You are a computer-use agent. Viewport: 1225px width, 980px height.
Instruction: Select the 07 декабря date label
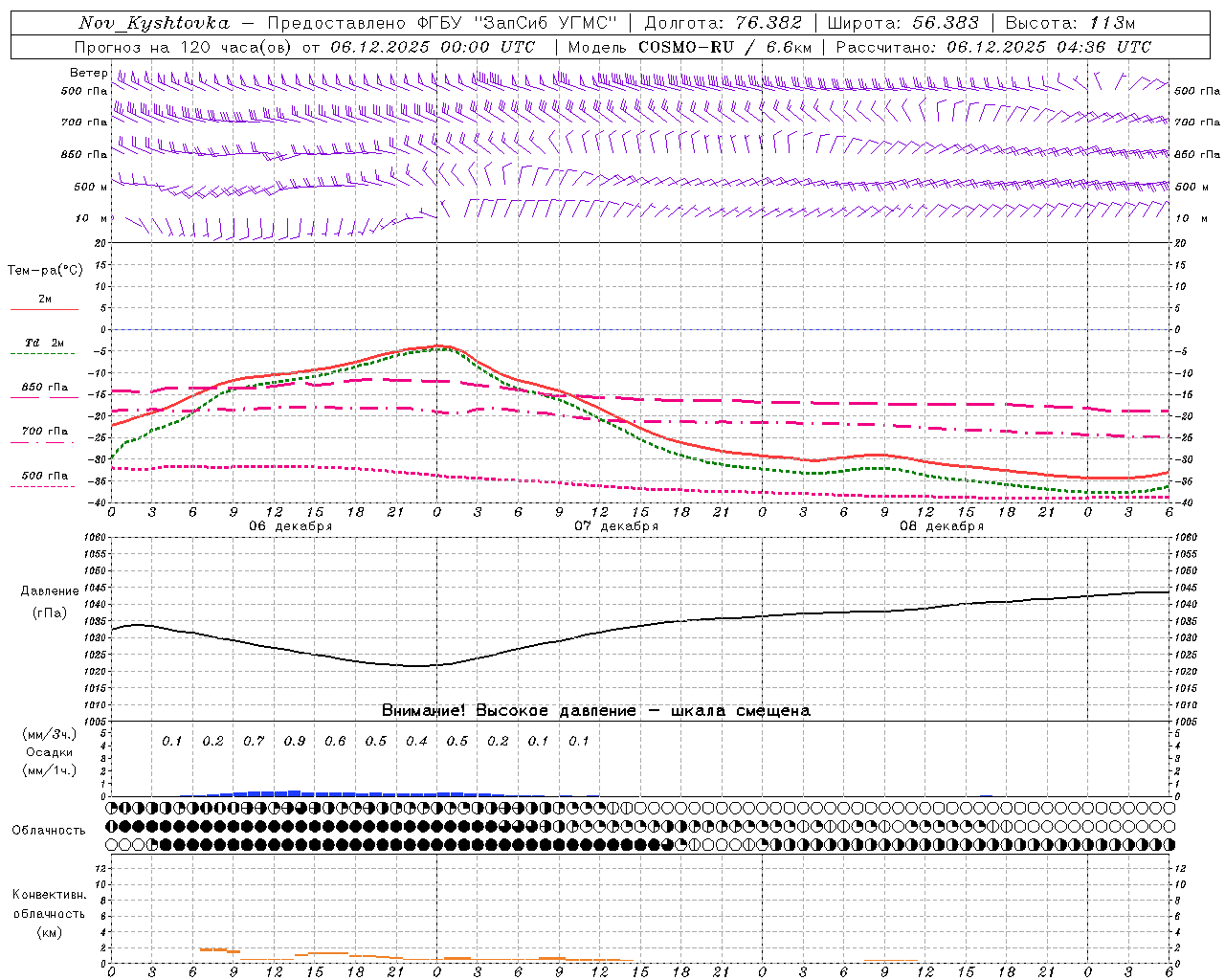[616, 526]
